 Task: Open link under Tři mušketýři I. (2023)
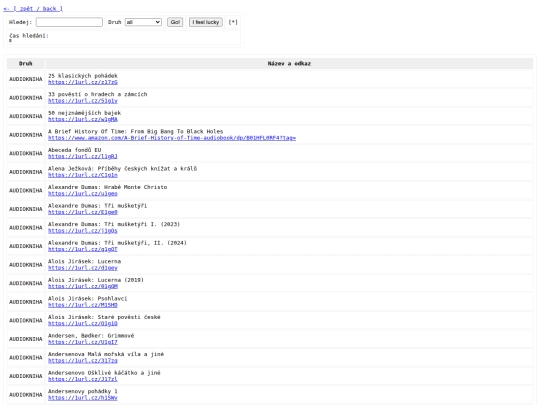tap(83, 231)
